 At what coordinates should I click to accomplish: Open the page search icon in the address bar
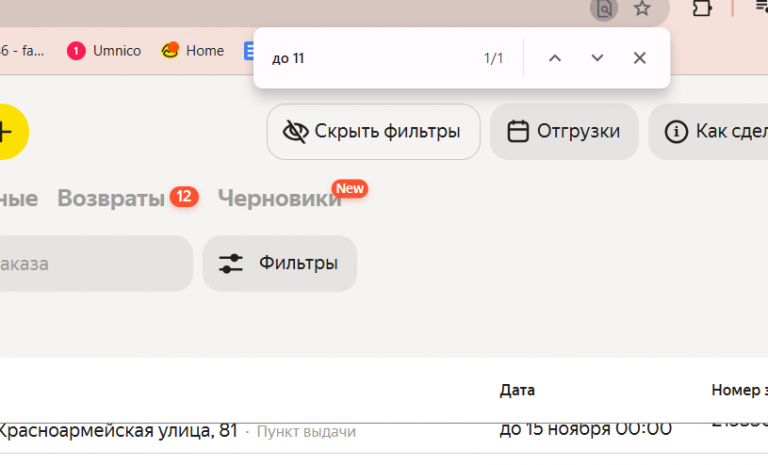point(604,9)
